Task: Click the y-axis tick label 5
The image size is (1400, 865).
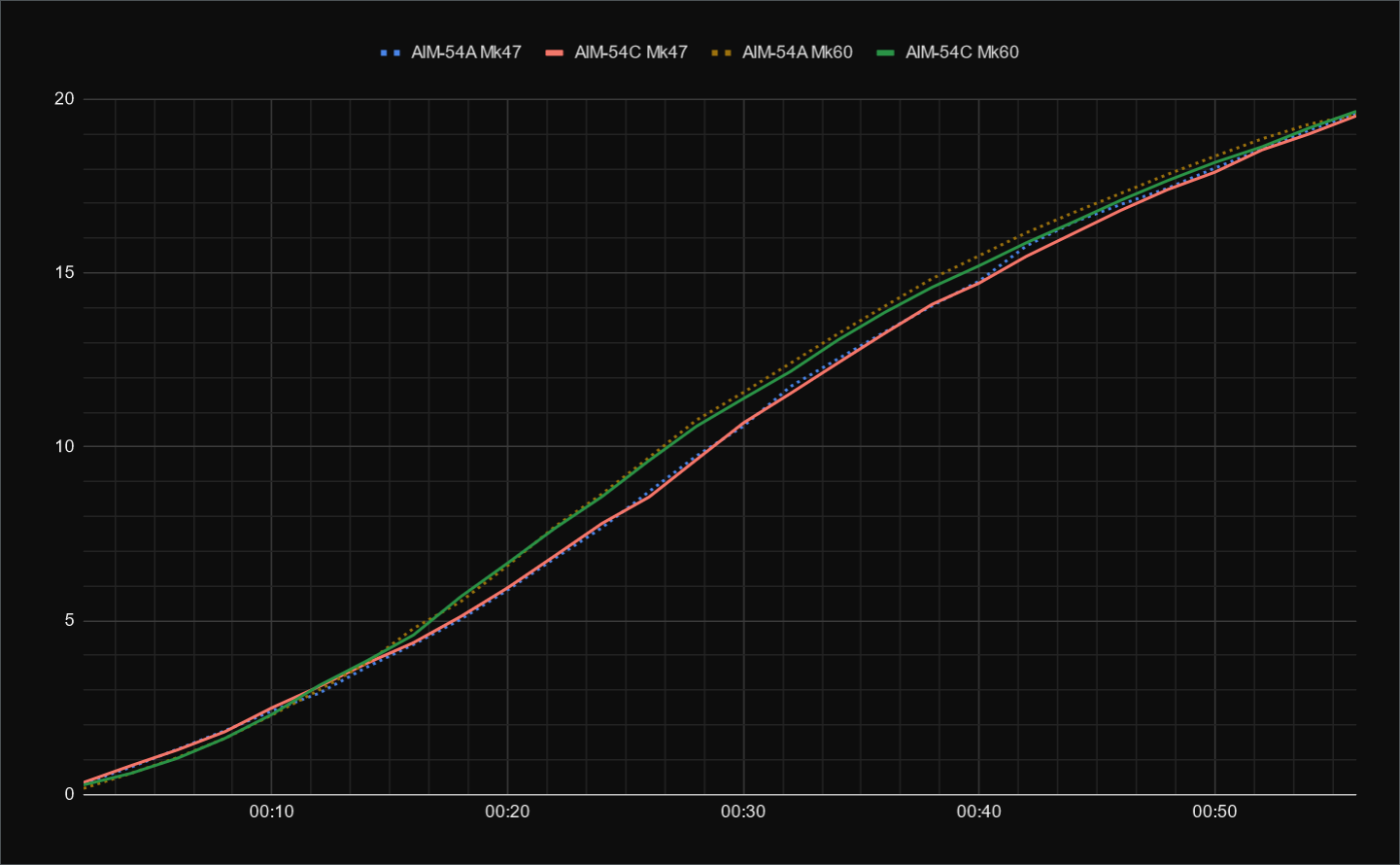Action: [69, 621]
